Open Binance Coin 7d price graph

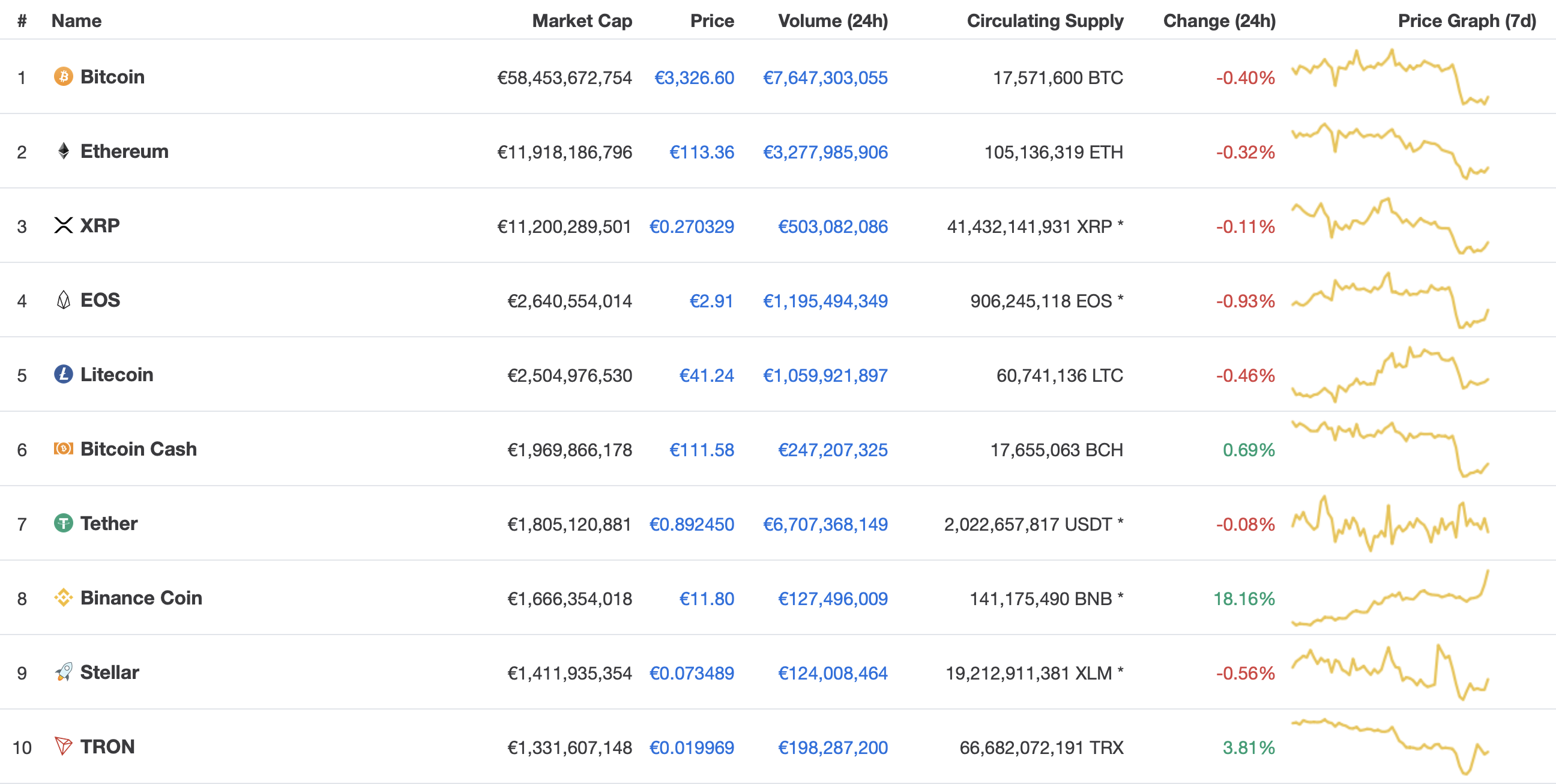point(1390,598)
